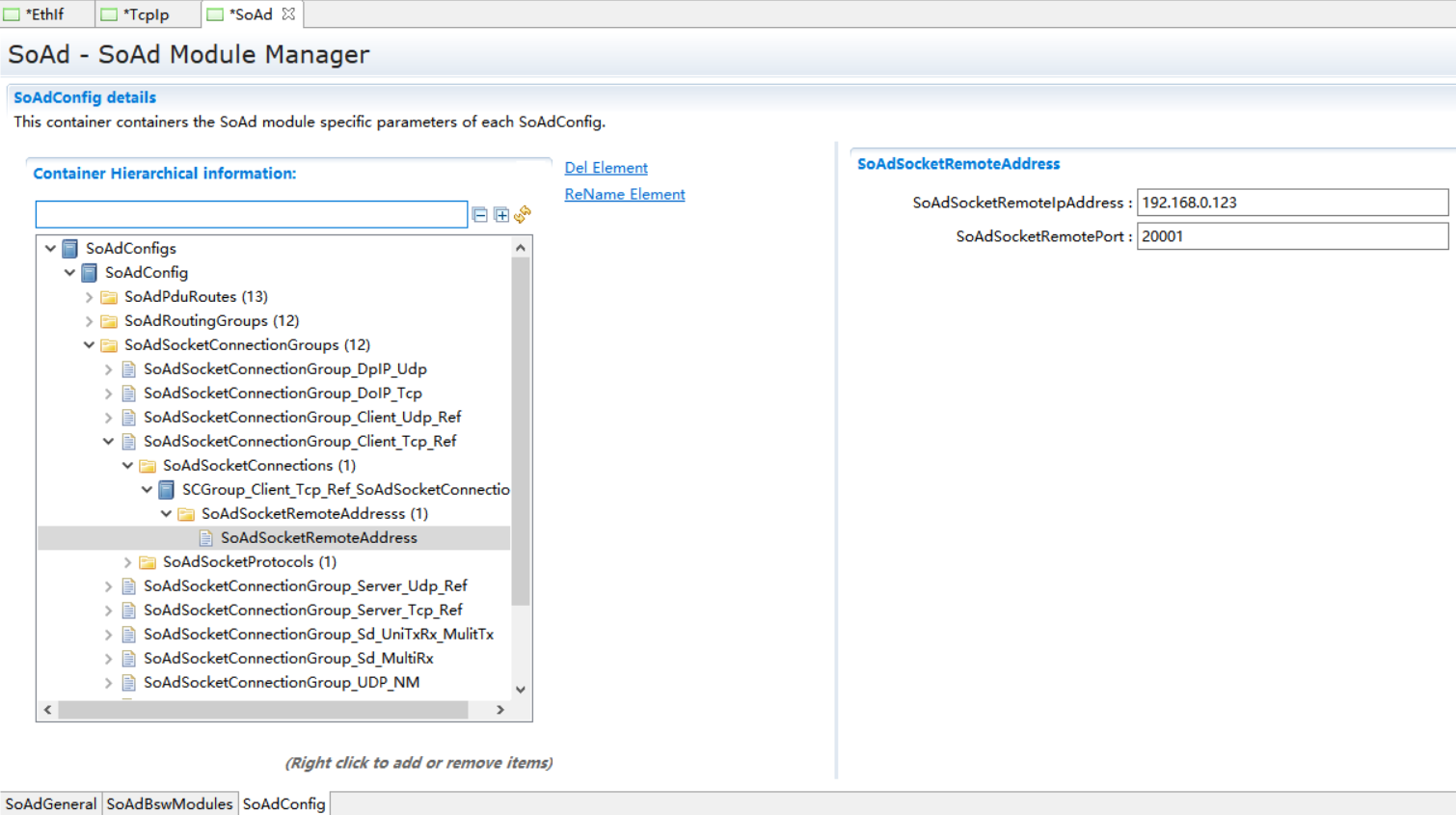
Task: Open the SoAdBswModules bottom tab
Action: (x=170, y=803)
